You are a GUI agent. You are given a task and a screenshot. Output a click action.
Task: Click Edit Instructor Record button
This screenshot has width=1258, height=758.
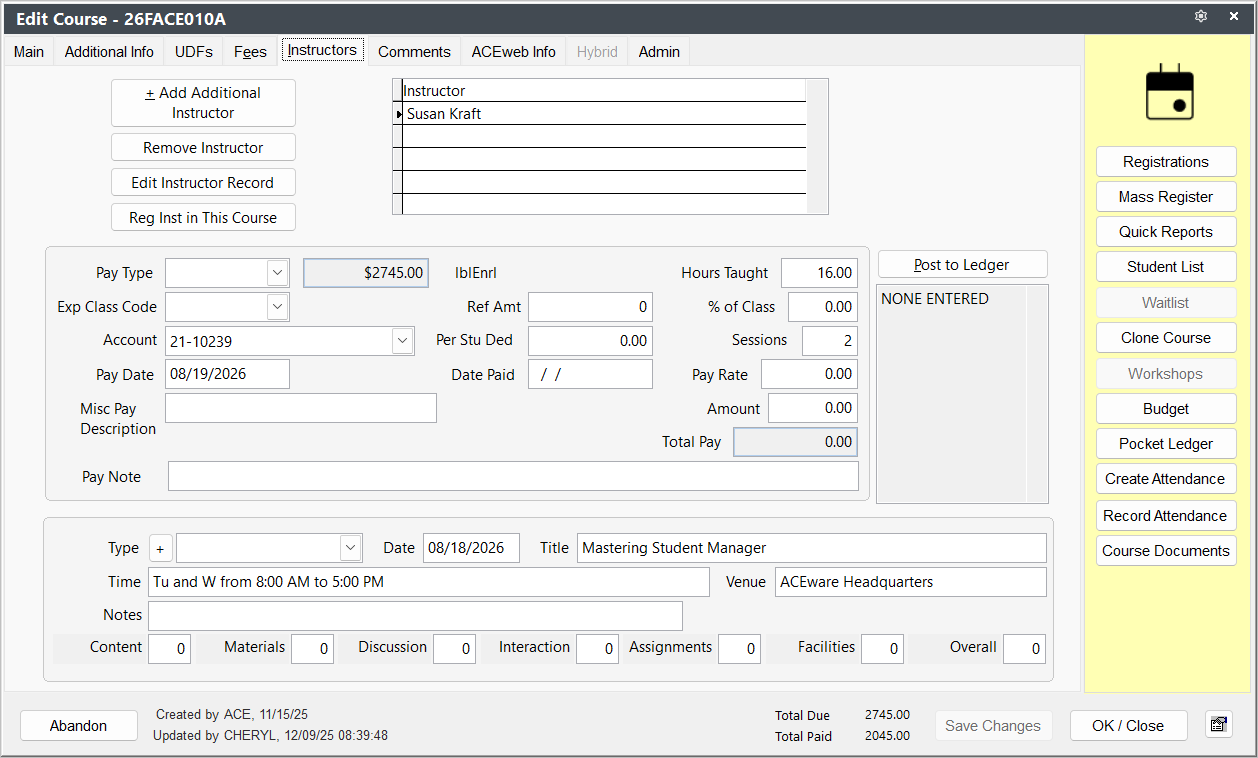click(x=203, y=183)
